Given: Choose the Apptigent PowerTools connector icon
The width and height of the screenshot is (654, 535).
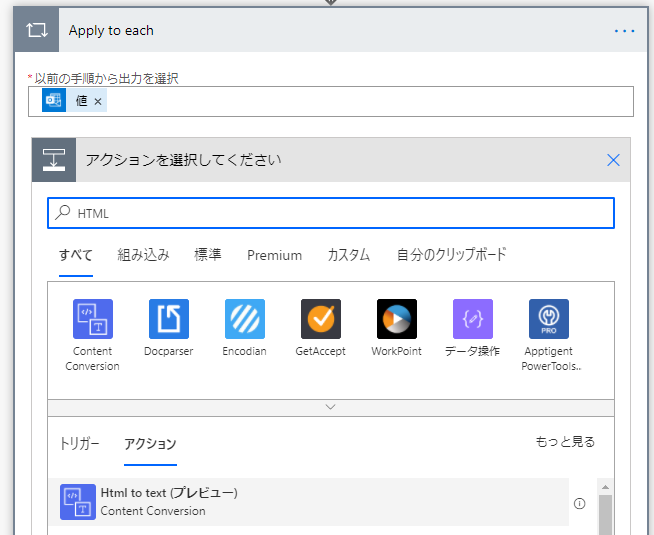Looking at the screenshot, I should tap(549, 319).
